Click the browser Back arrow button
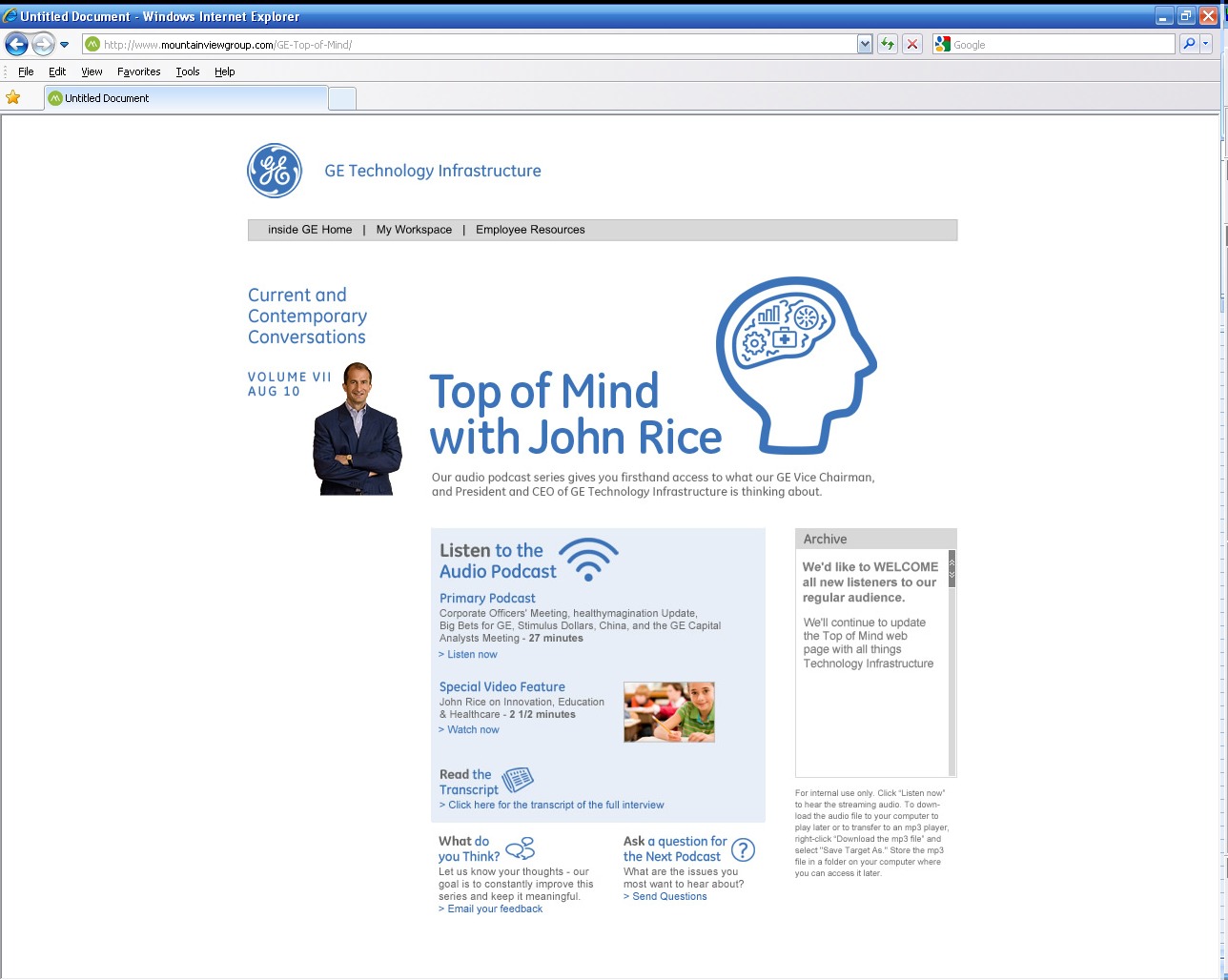 coord(16,44)
